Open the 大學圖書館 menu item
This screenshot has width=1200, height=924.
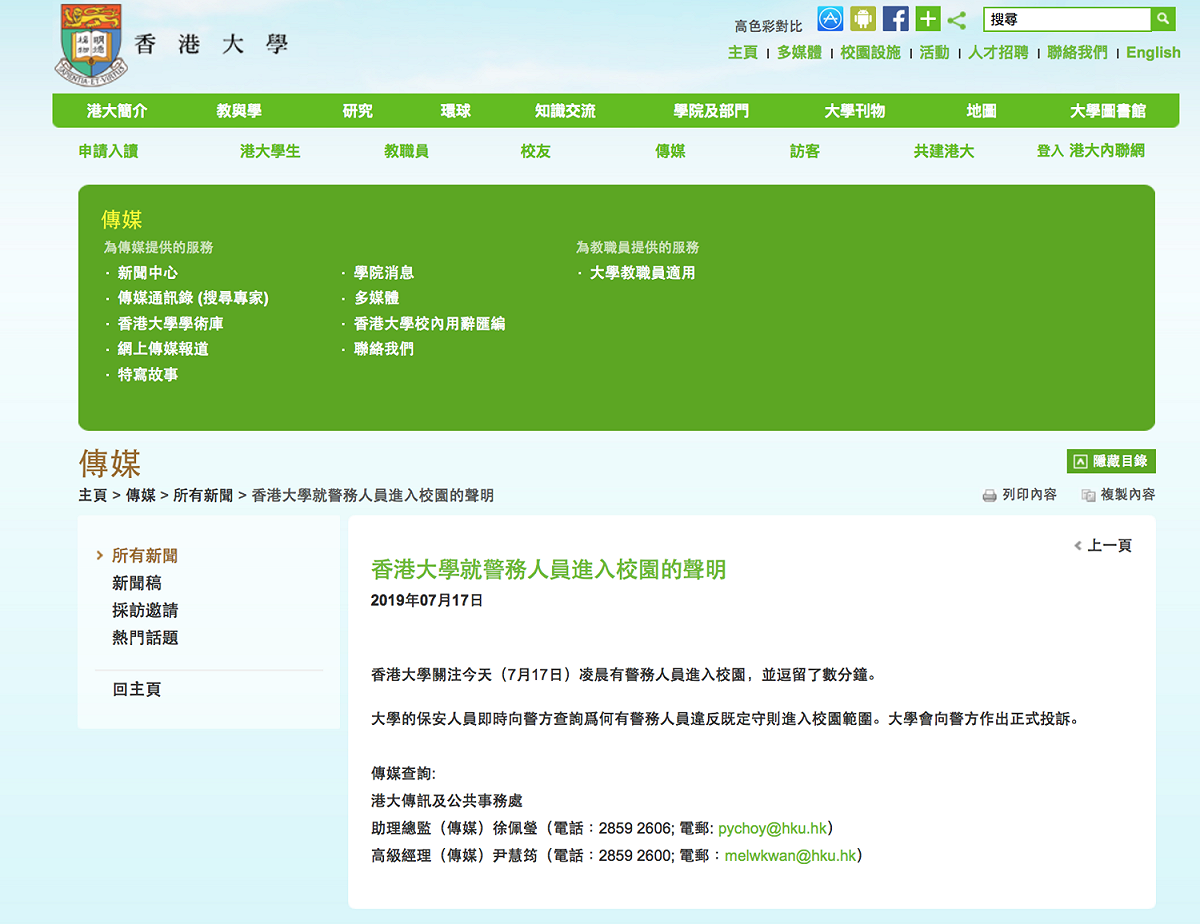pos(1108,111)
